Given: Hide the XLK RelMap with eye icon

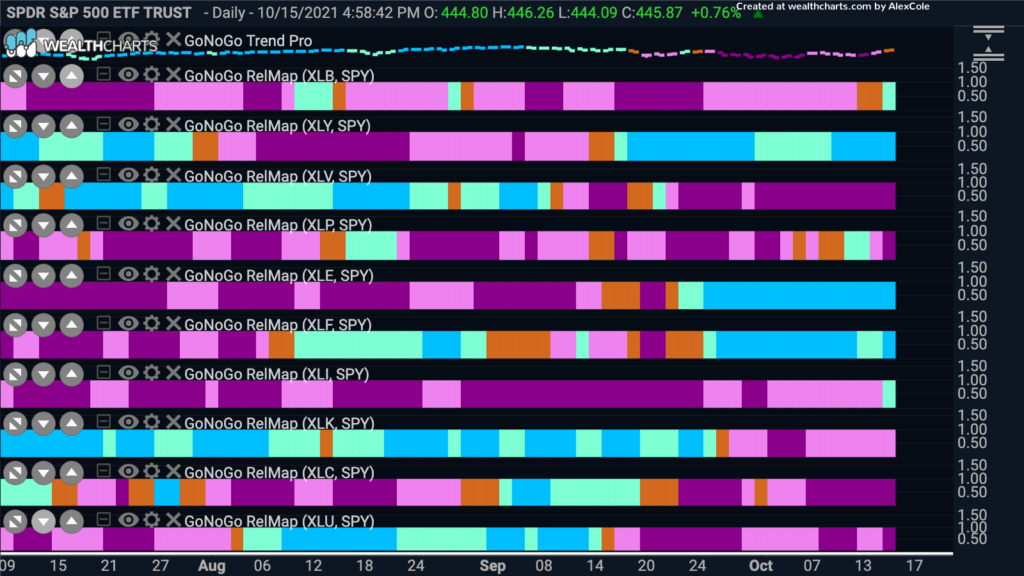Looking at the screenshot, I should pyautogui.click(x=128, y=423).
